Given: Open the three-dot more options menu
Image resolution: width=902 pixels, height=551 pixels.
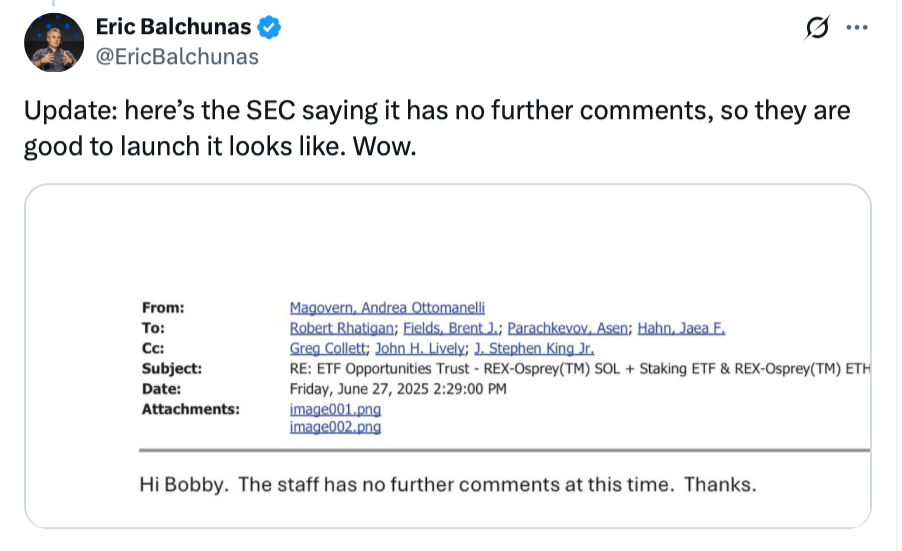Looking at the screenshot, I should (x=857, y=28).
